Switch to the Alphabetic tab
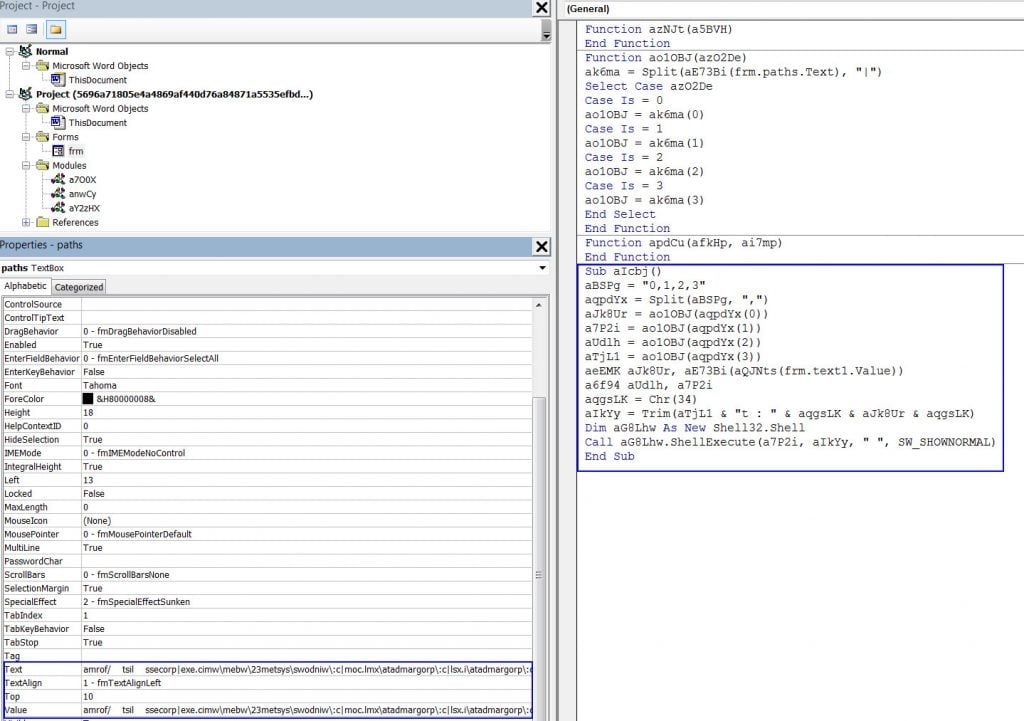1024x721 pixels. [x=25, y=286]
